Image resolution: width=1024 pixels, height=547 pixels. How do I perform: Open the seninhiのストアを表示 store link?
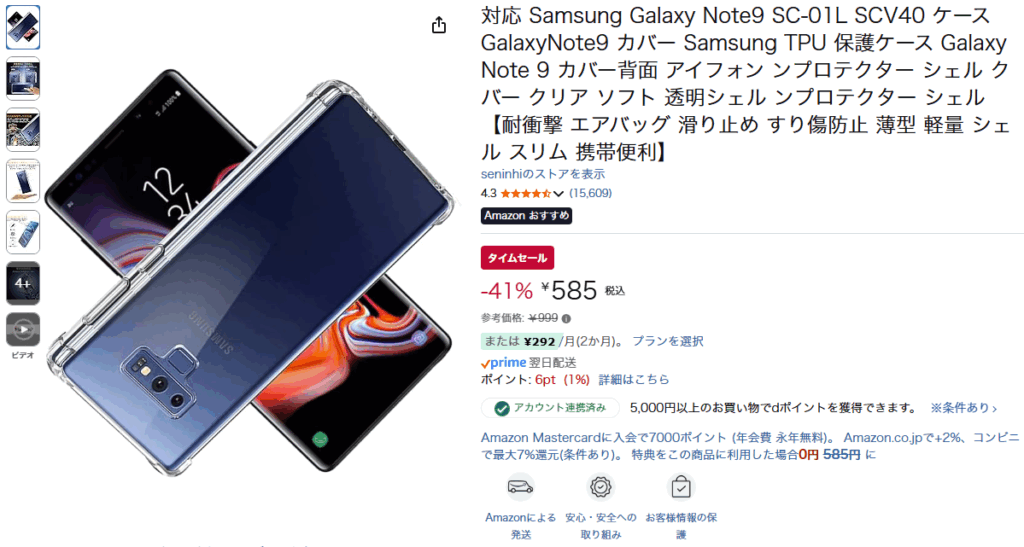pos(543,174)
